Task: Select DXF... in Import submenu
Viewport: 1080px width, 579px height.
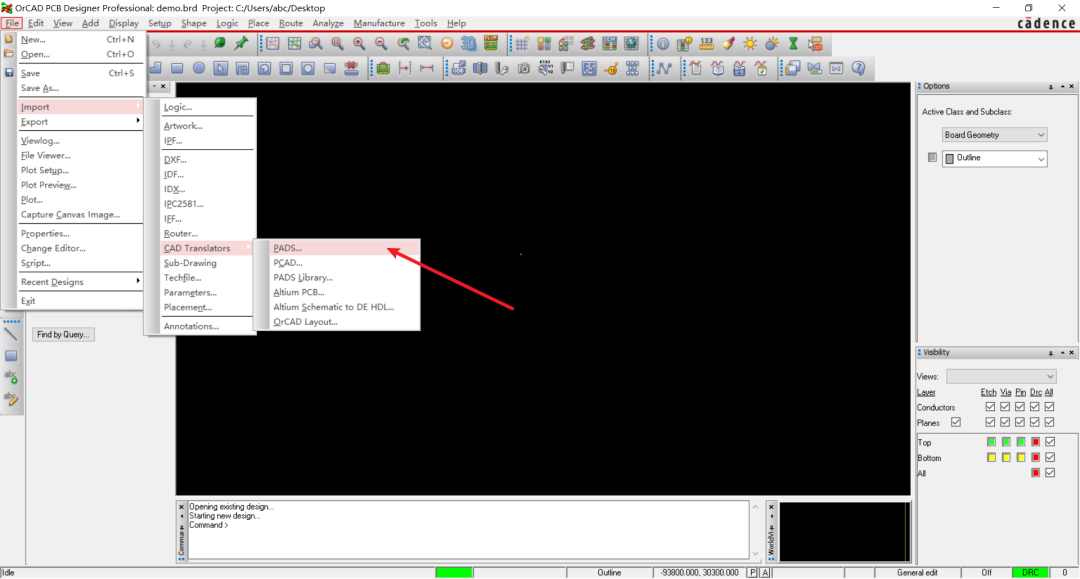Action: [x=207, y=160]
